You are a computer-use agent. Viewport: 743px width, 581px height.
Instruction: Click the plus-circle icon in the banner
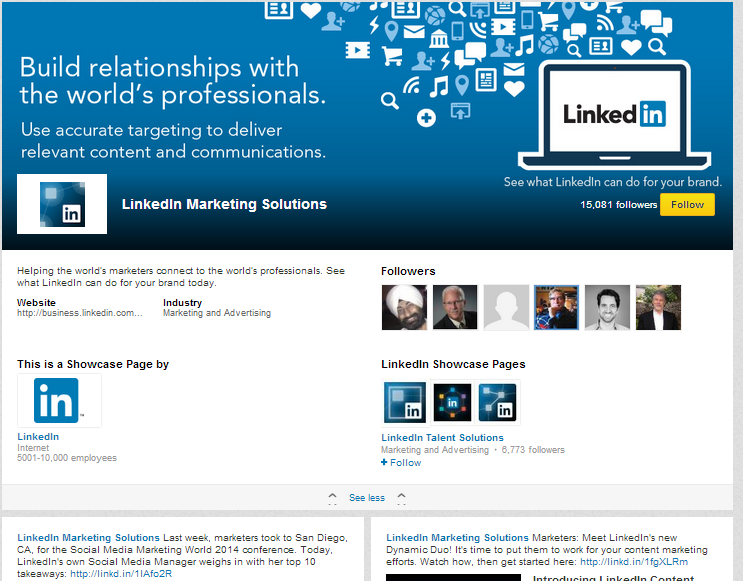426,118
